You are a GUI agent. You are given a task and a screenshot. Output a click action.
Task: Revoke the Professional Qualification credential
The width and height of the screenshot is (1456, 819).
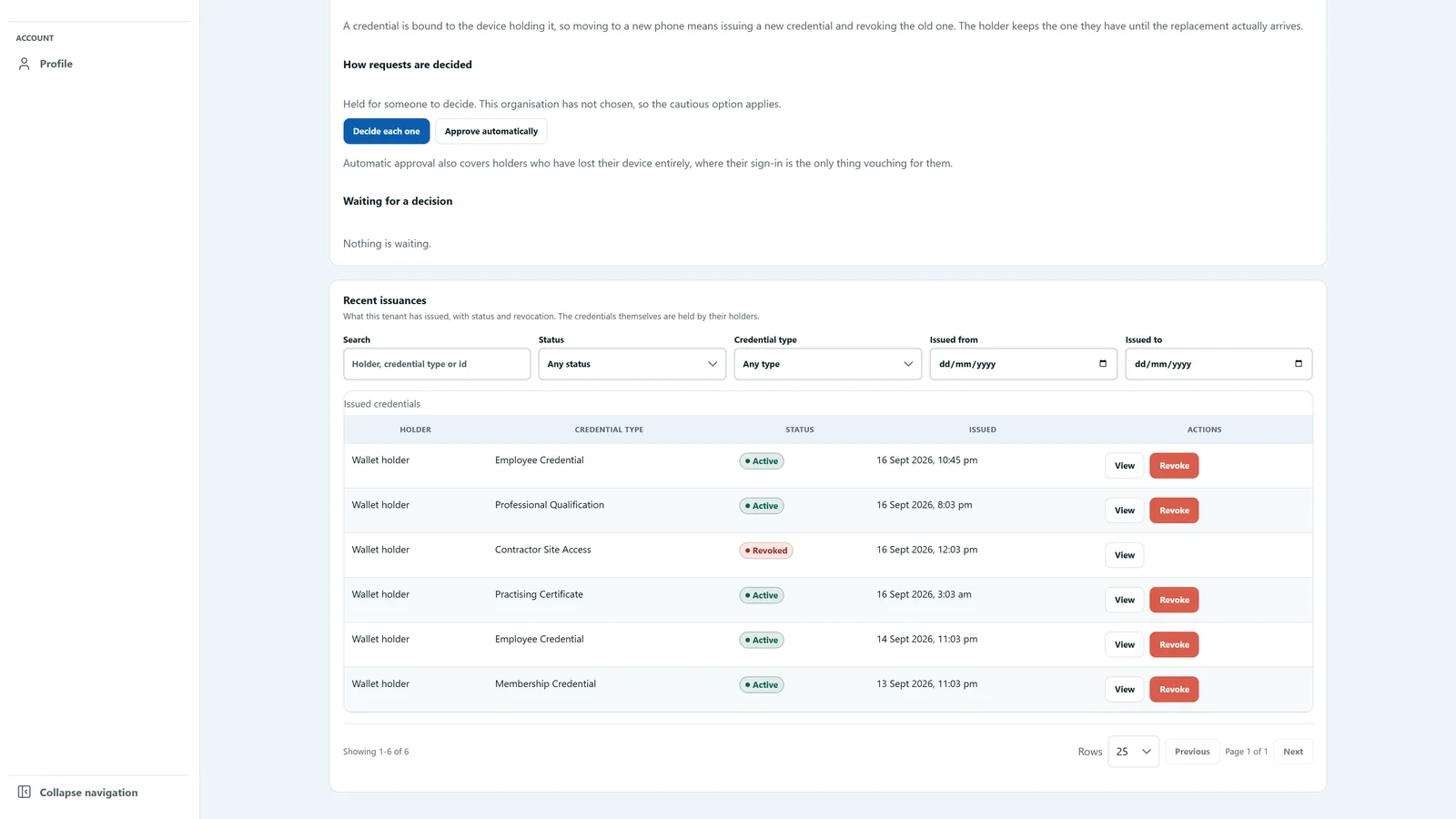[1174, 511]
